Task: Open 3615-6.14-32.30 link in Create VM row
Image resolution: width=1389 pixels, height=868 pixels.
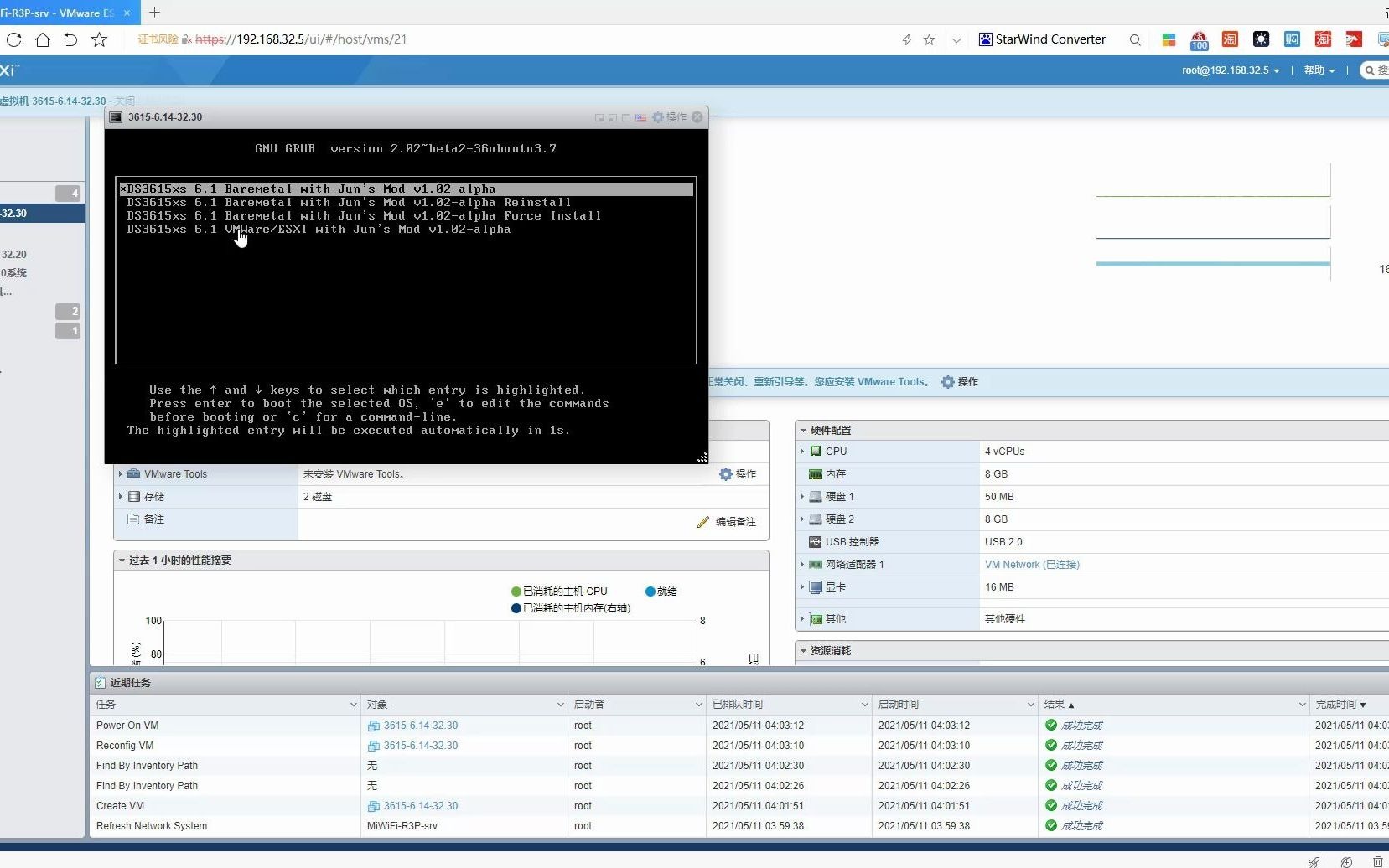Action: pos(421,806)
